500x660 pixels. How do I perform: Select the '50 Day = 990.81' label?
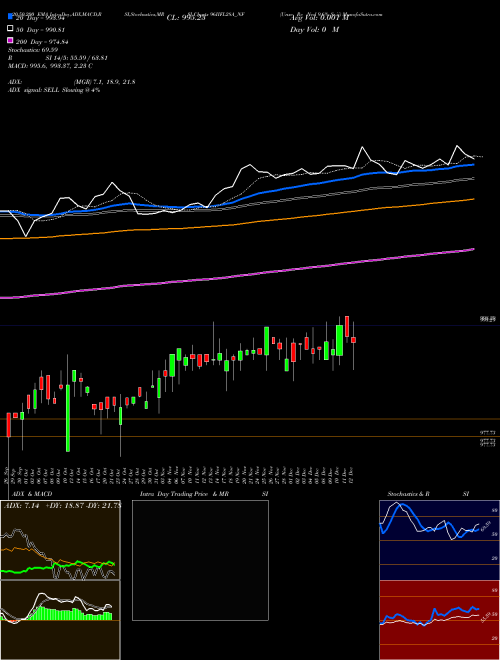point(41,30)
